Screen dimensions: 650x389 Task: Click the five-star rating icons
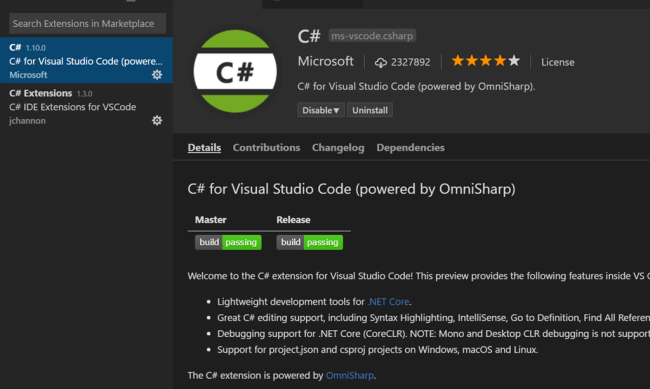(x=485, y=61)
